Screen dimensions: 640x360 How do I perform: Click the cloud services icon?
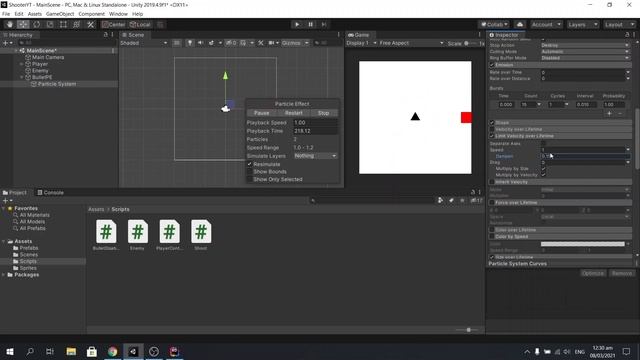520,24
